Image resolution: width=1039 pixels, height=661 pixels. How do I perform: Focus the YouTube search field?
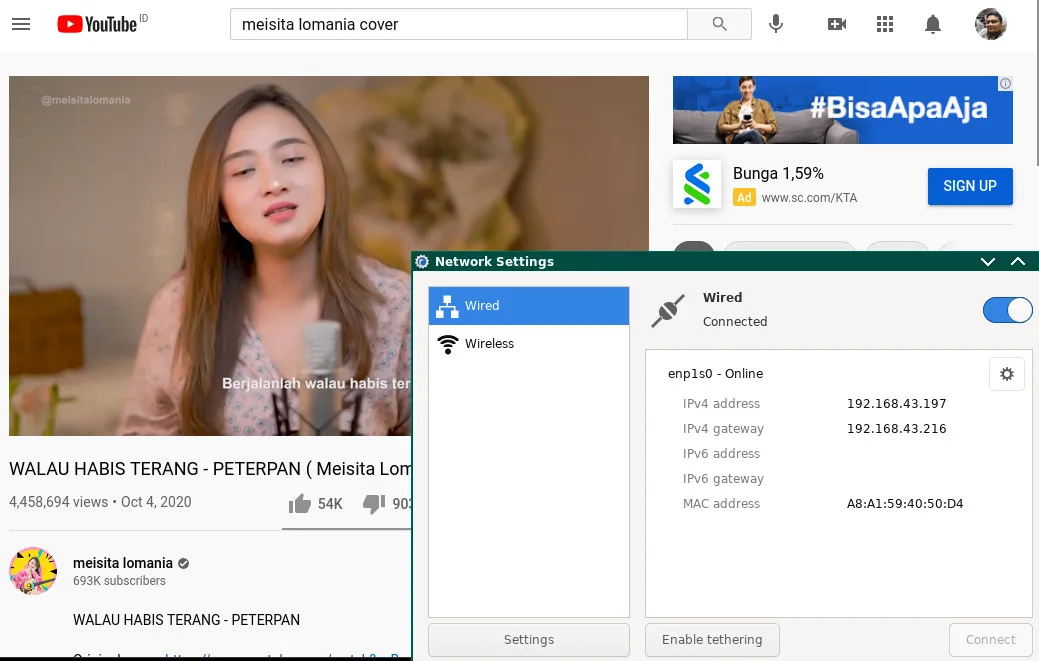click(459, 25)
